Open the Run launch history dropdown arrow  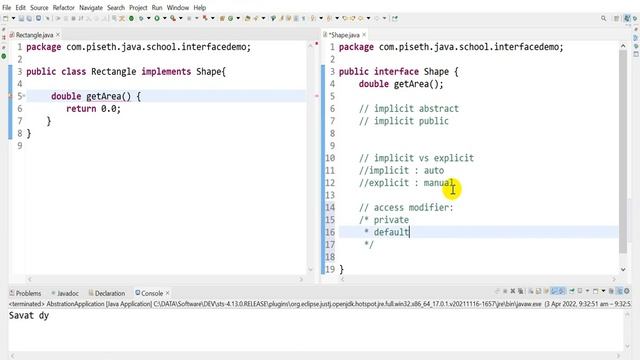tap(165, 18)
